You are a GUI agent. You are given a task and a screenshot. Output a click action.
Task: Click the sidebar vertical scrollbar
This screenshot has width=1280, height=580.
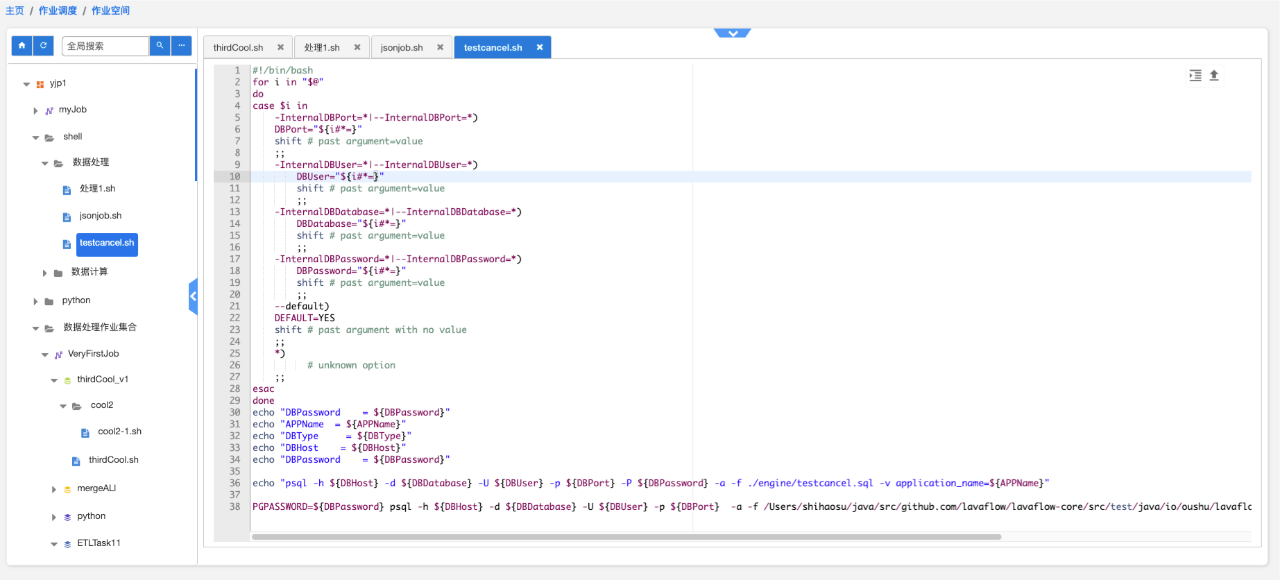(x=196, y=125)
